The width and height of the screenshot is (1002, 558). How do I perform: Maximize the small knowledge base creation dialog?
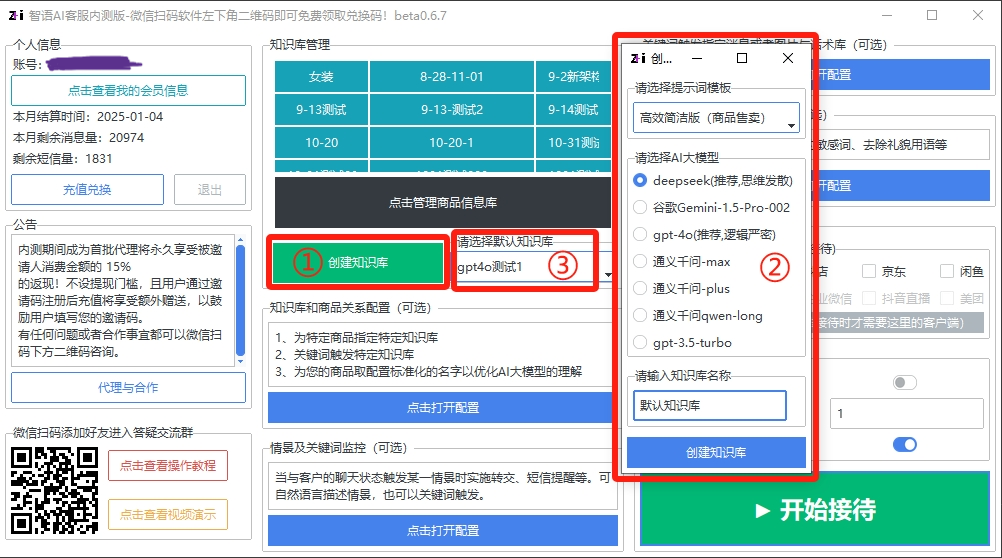point(741,58)
